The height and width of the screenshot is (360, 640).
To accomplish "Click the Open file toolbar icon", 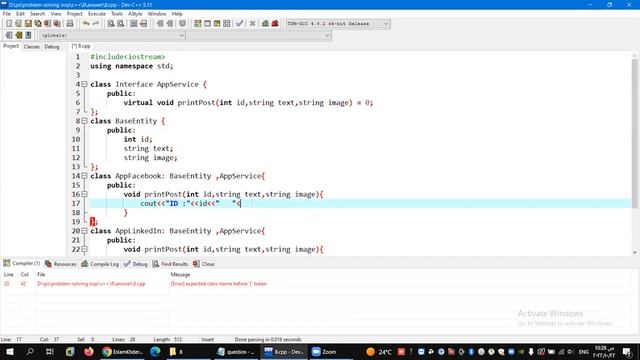I will click(18, 24).
